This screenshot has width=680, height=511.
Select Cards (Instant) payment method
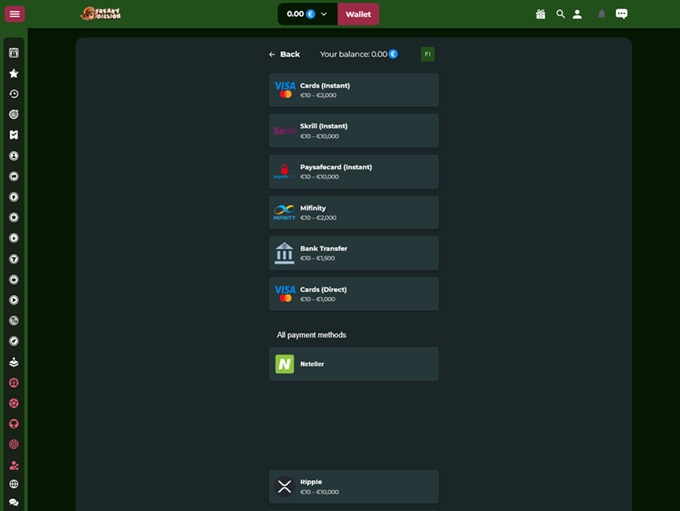(353, 90)
